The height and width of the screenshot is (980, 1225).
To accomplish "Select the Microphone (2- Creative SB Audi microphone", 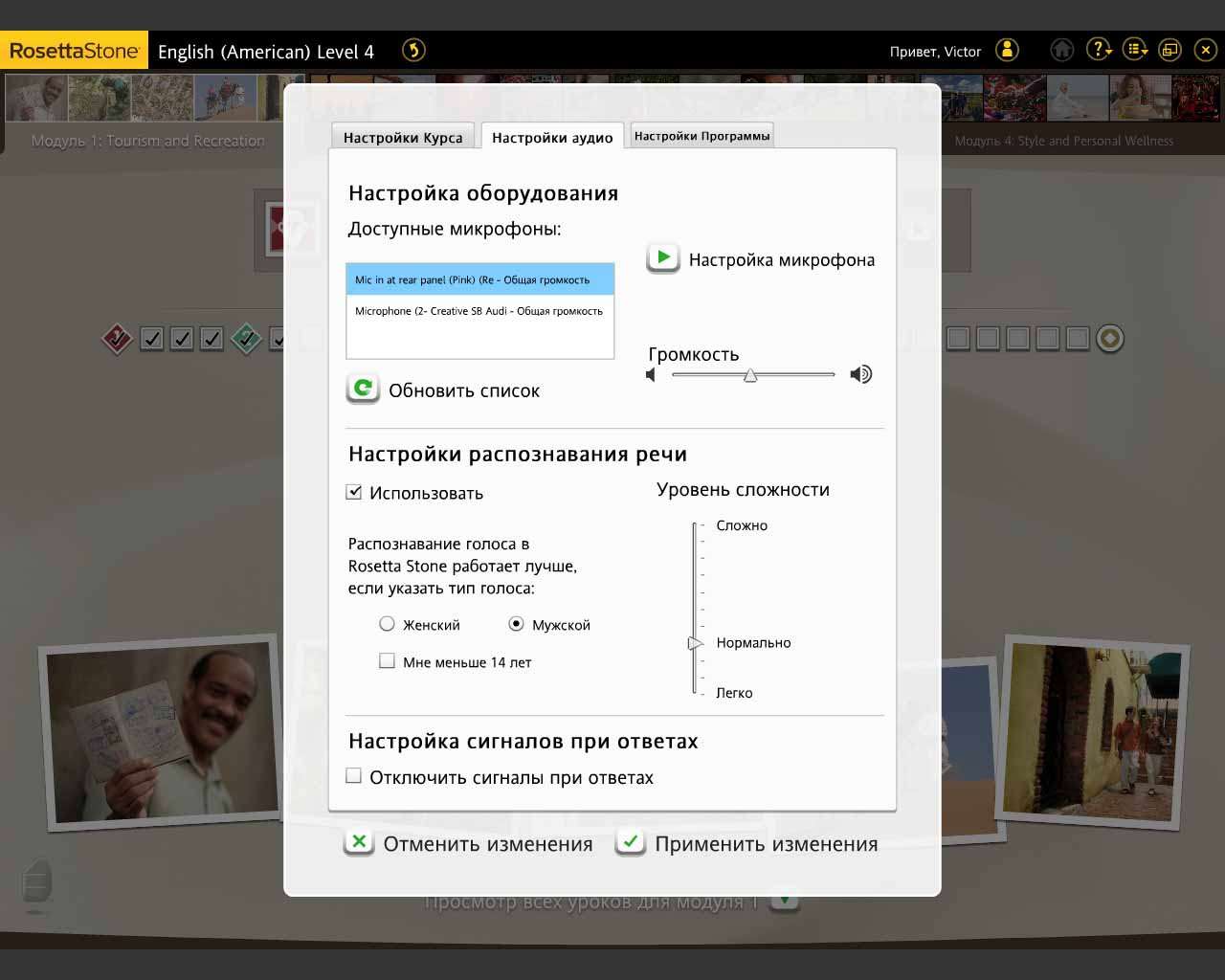I will 479,311.
